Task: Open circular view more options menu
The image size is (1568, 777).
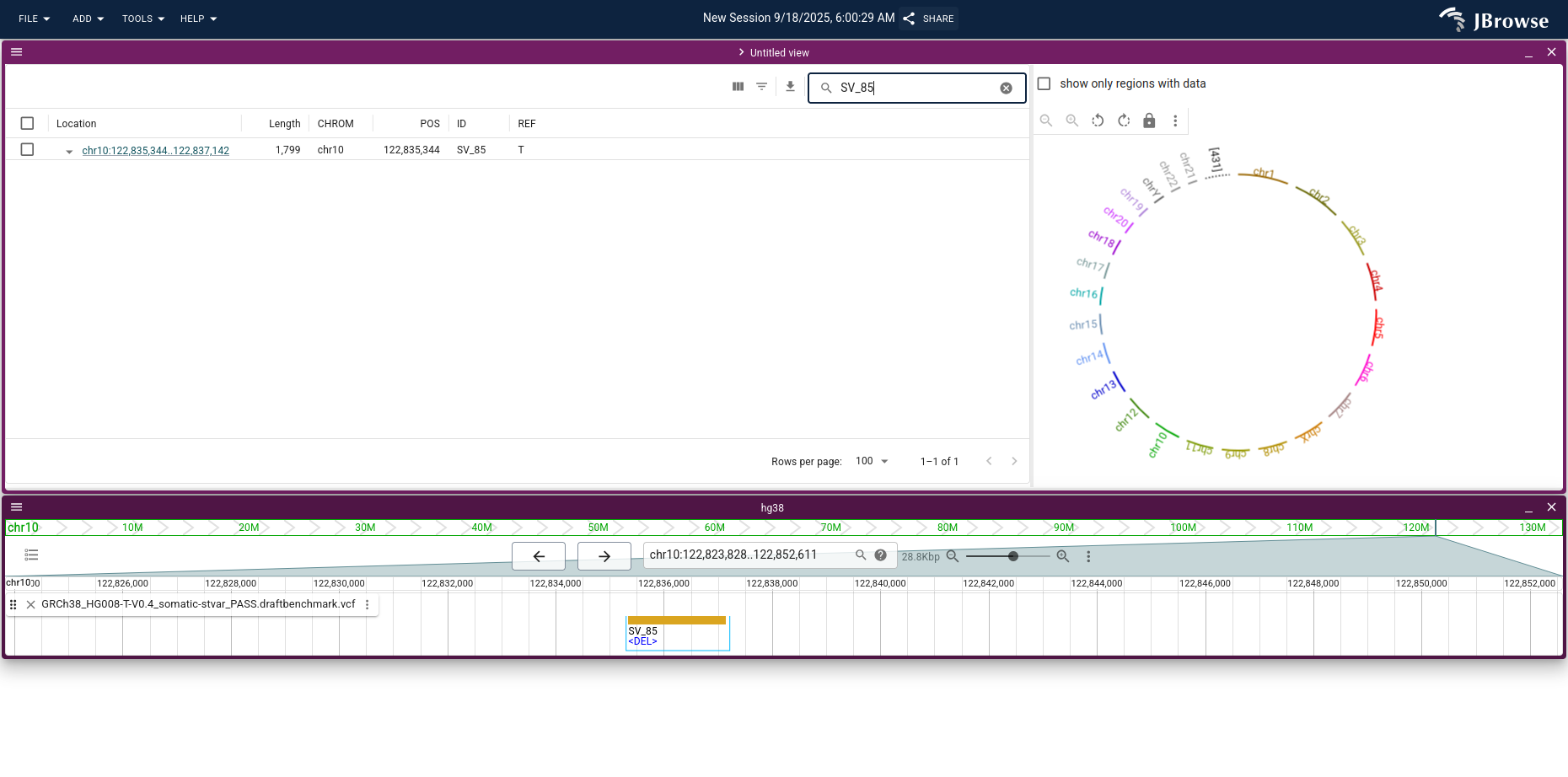Action: coord(1175,121)
